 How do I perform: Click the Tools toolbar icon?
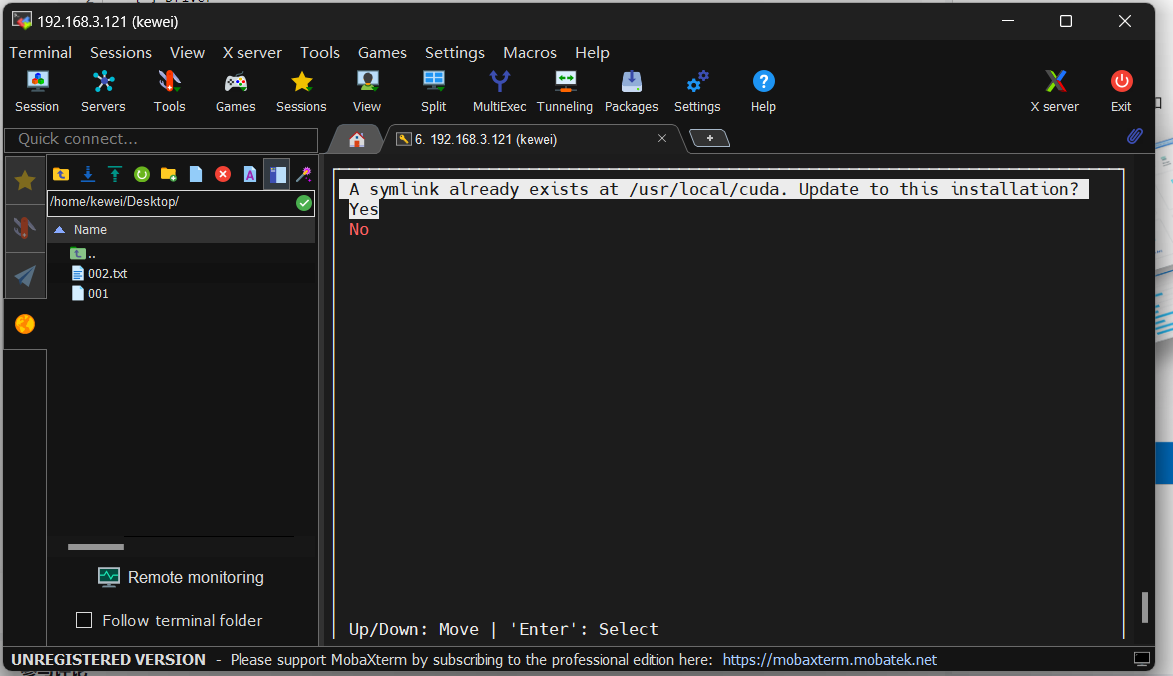[x=169, y=91]
